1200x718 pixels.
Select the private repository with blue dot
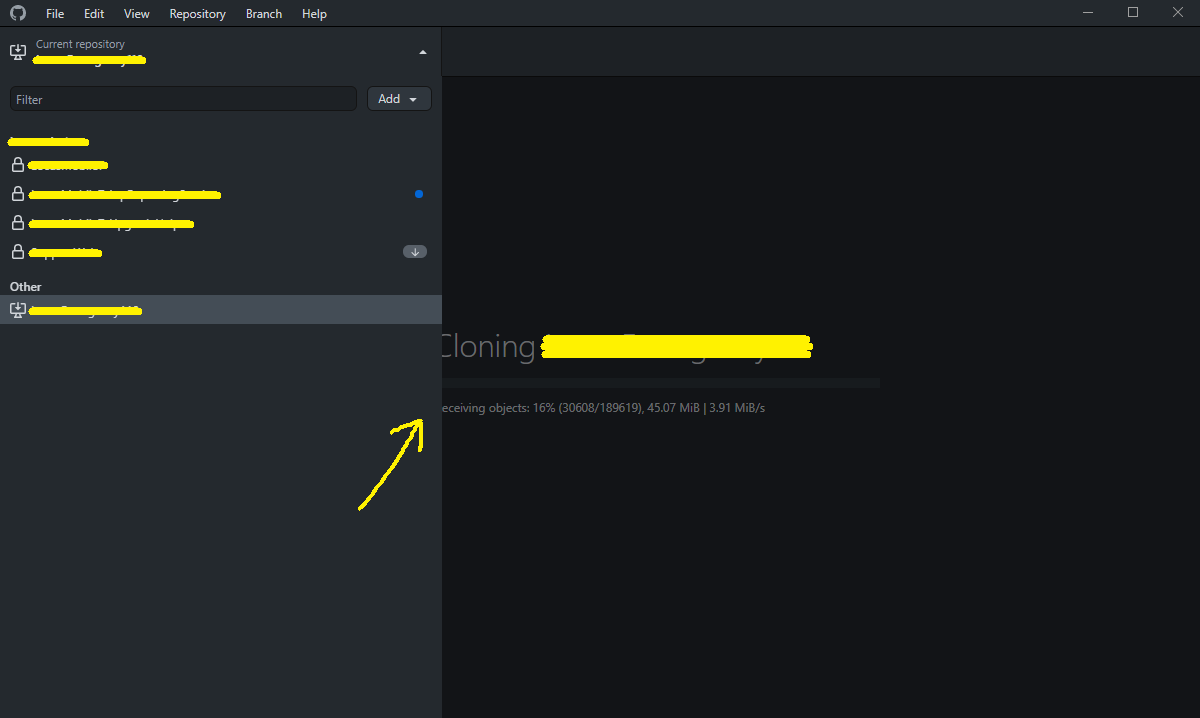pyautogui.click(x=221, y=194)
